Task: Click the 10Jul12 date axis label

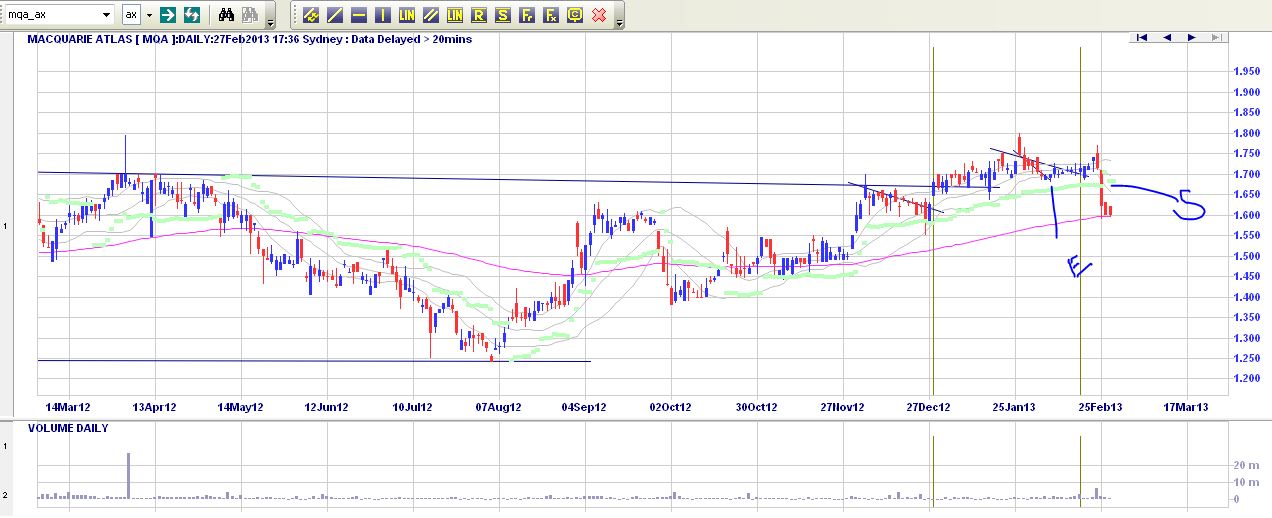Action: 412,408
